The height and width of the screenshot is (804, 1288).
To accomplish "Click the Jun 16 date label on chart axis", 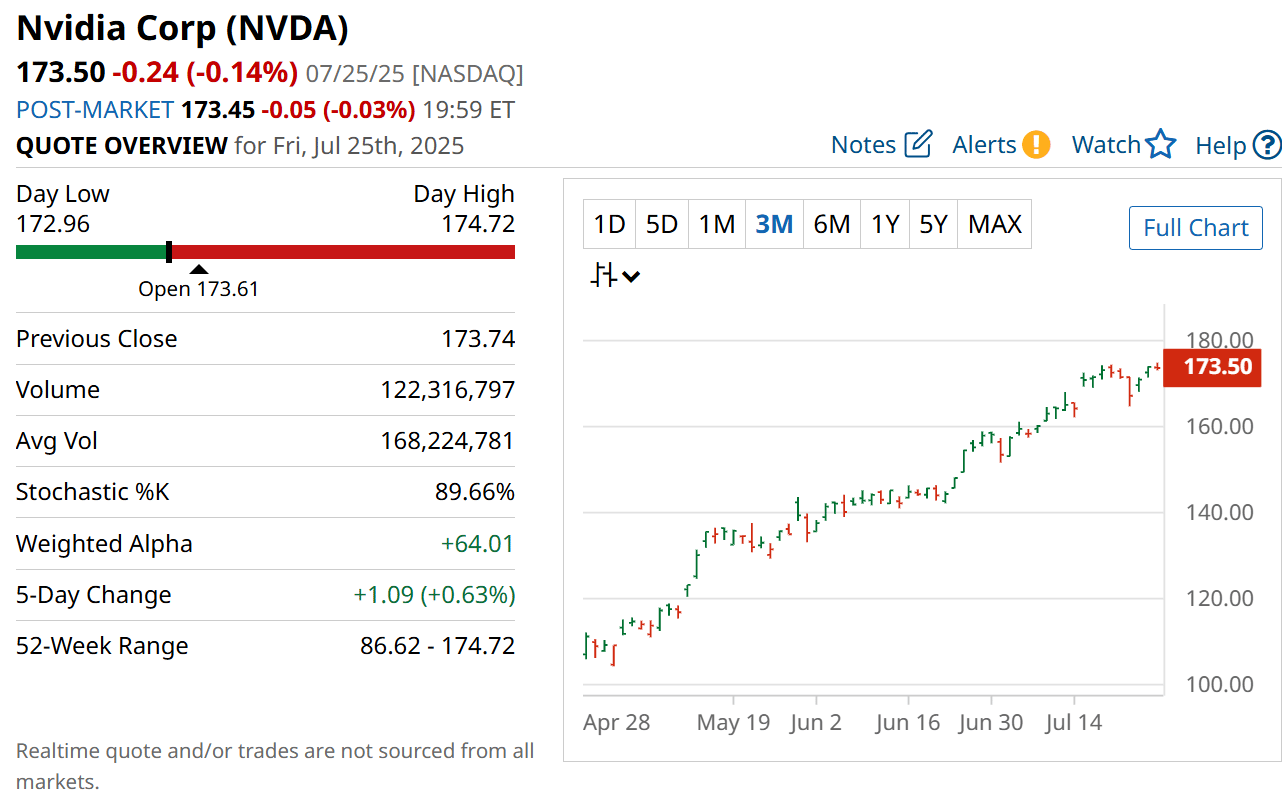I will [908, 722].
